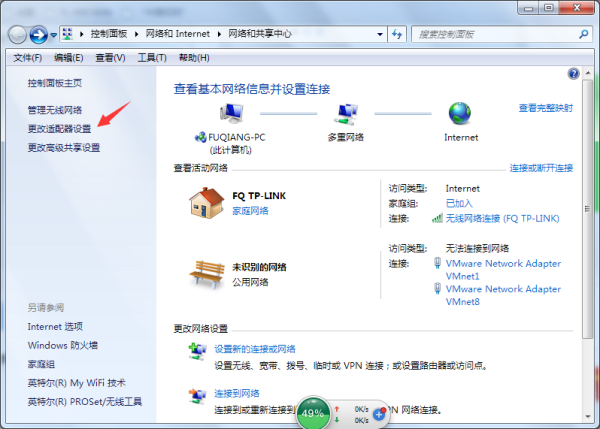Focus the 搜索控制面板 search field
This screenshot has height=429, width=600.
pos(496,34)
